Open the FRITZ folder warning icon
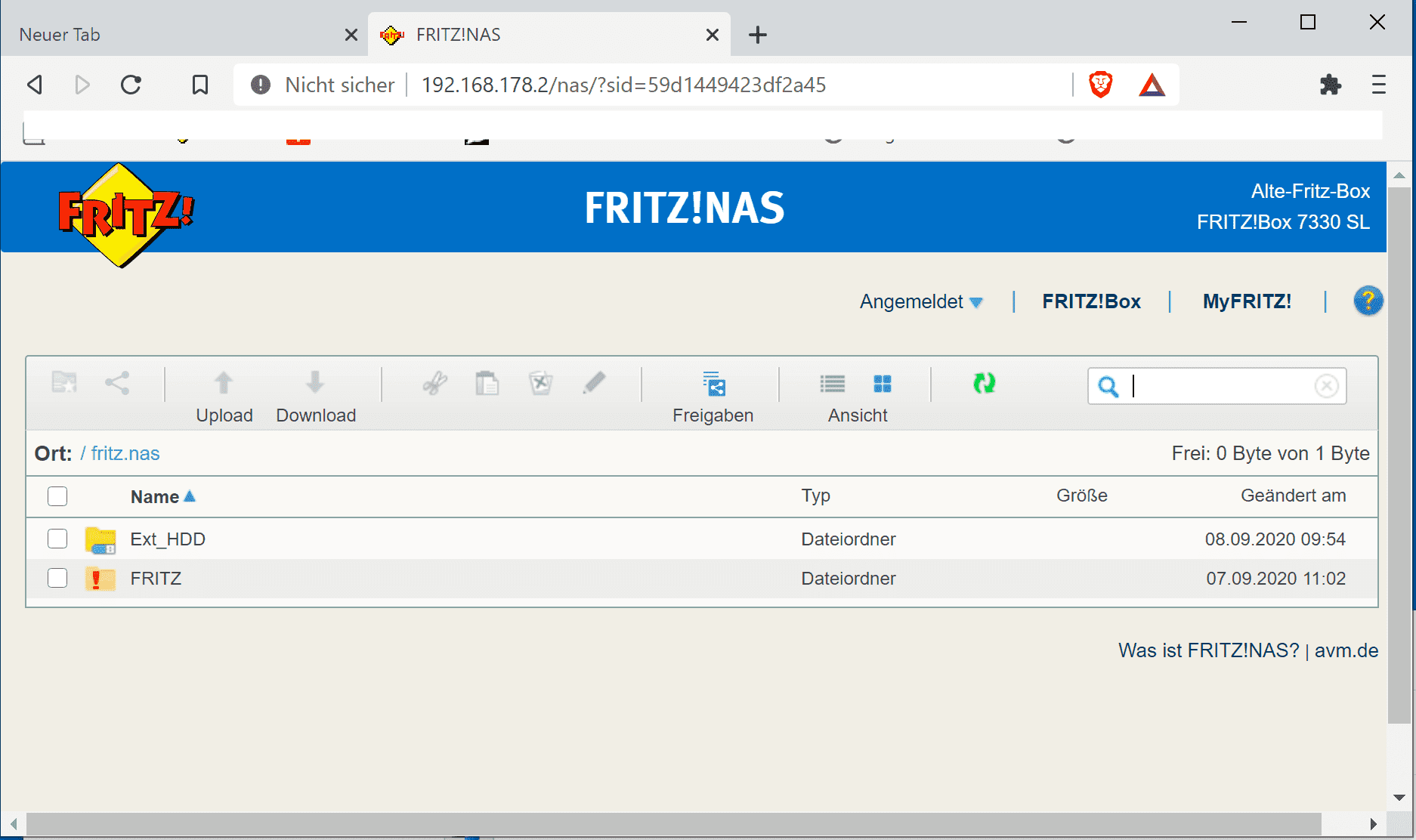Screen dimensions: 1416x840 click(100, 579)
